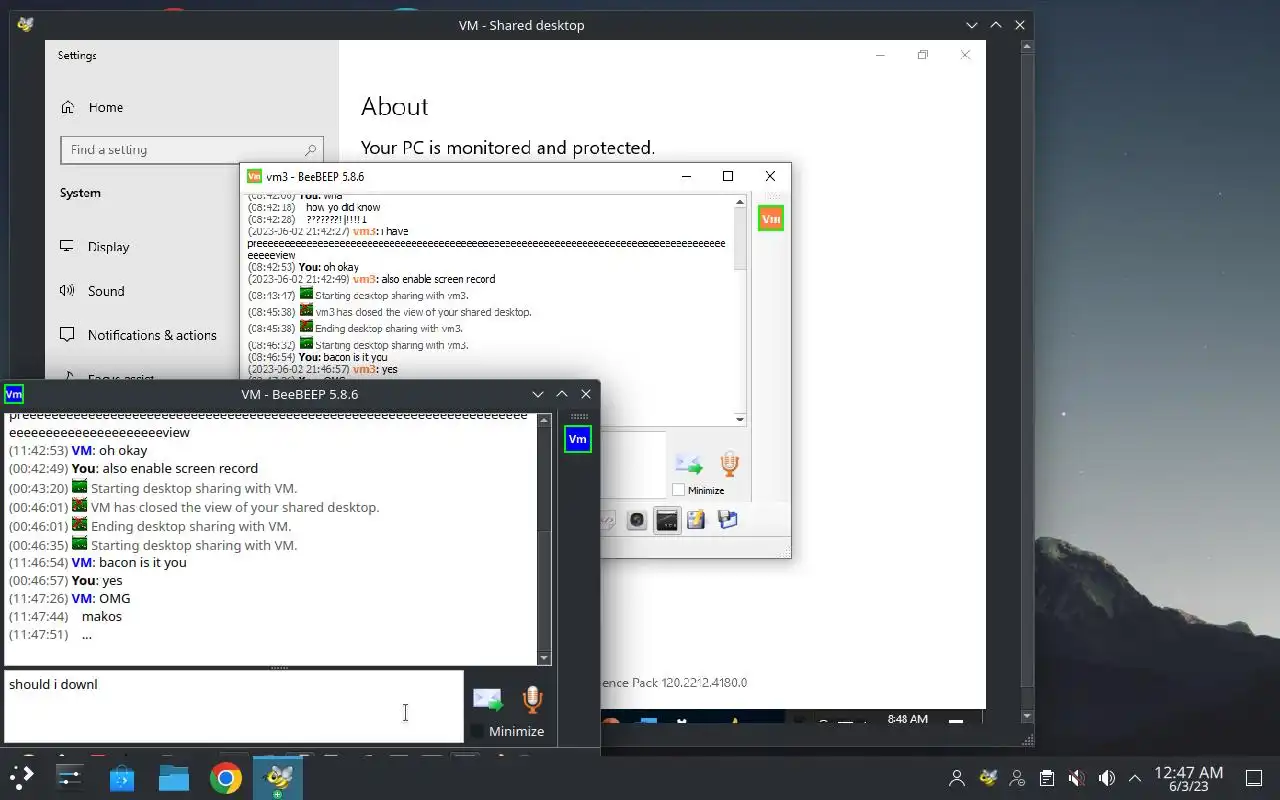Tick Minimize checkbox in VM BeeBEEP window
The width and height of the screenshot is (1280, 800).
477,731
